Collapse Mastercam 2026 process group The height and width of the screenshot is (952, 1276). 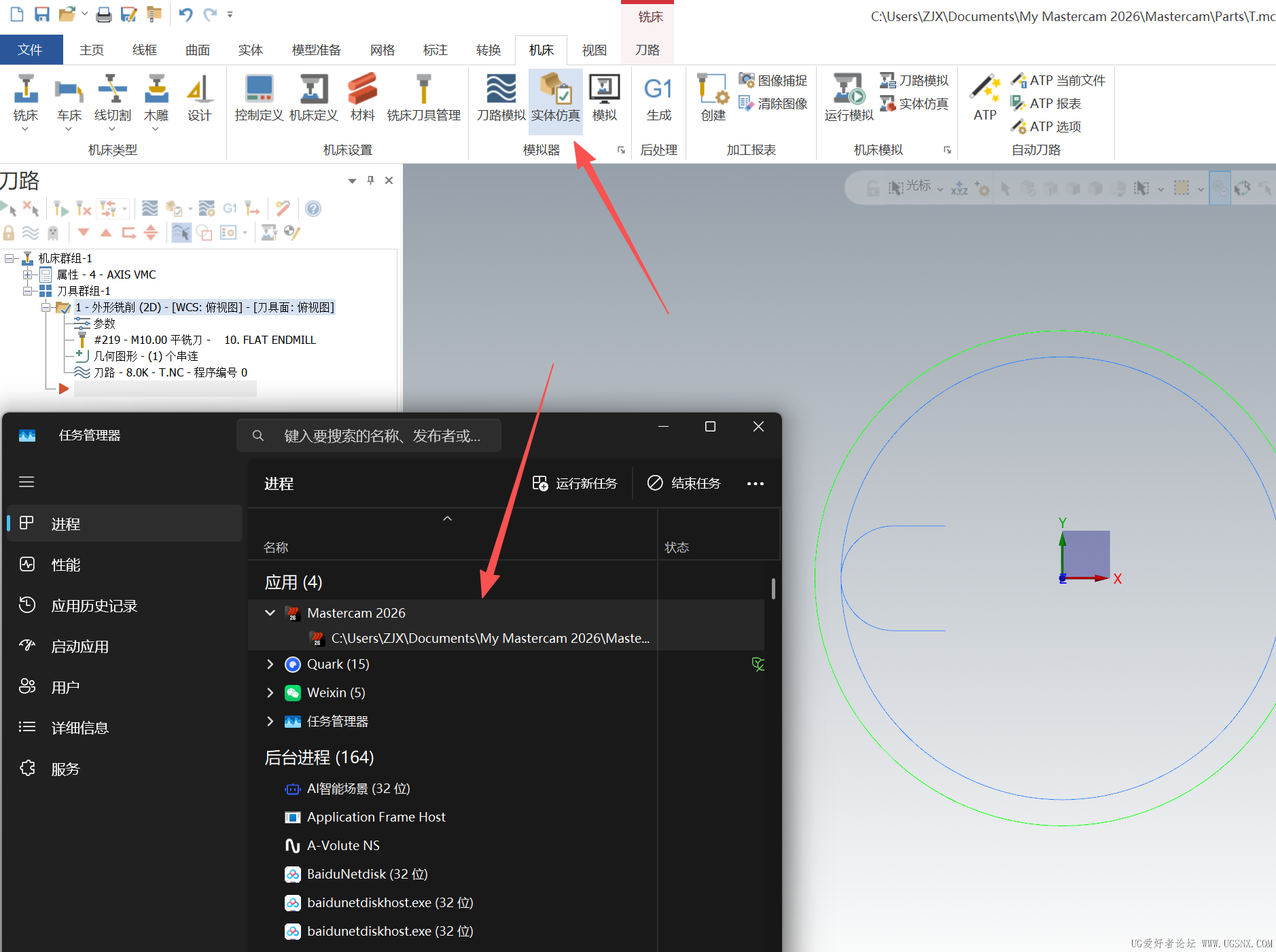270,613
